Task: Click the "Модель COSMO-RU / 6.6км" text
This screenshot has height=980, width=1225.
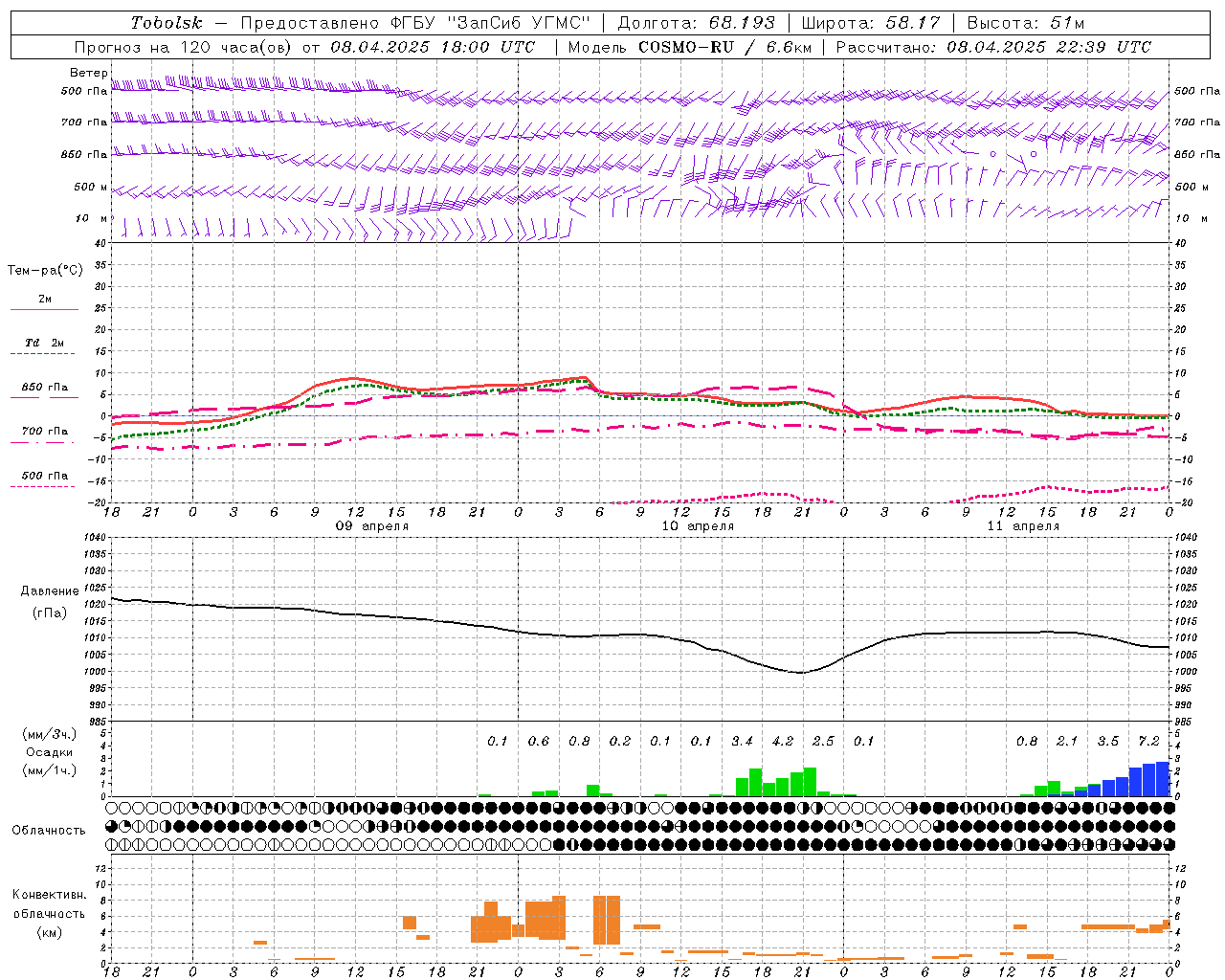Action: click(x=689, y=47)
